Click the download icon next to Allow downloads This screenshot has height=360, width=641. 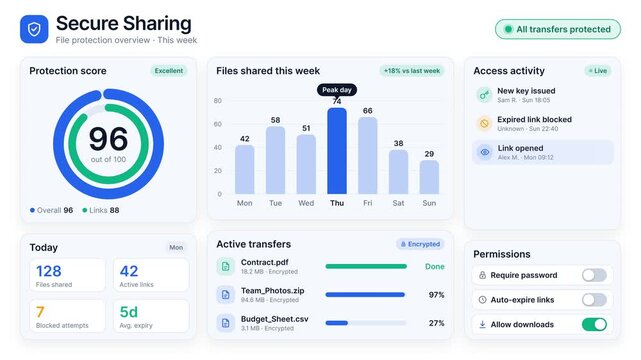tap(482, 324)
